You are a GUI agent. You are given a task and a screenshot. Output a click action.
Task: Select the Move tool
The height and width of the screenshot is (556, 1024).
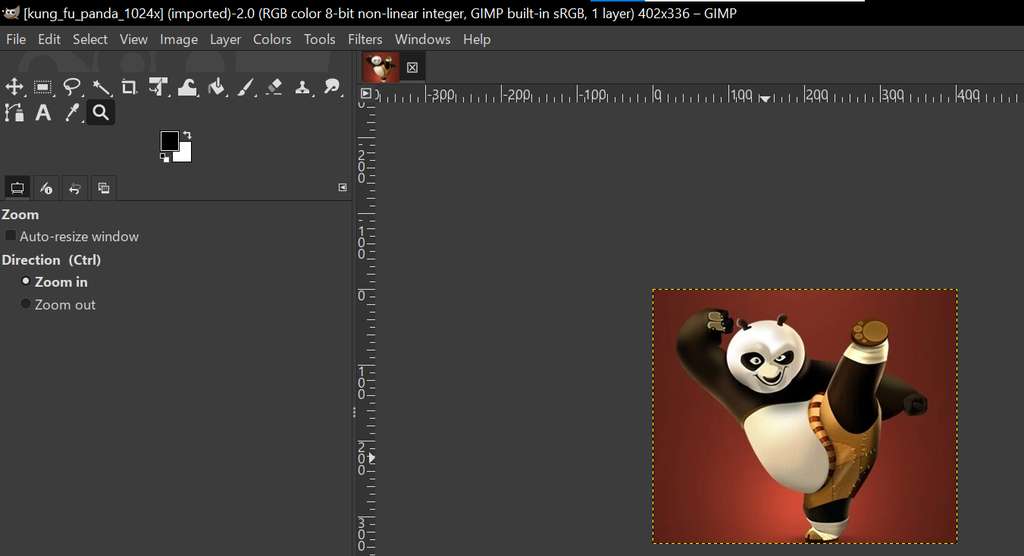tap(14, 87)
